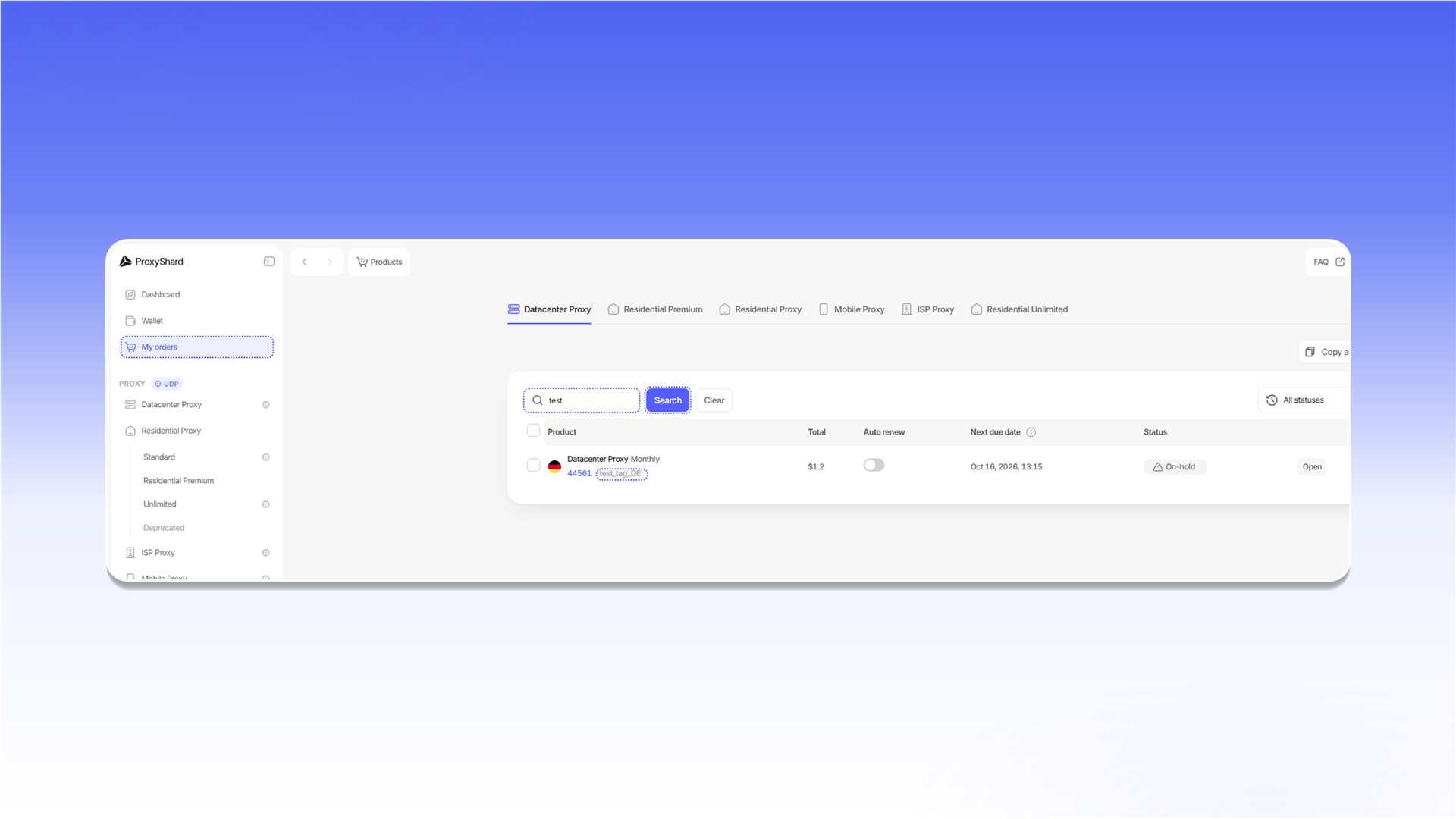Open Standard under Residential Proxy

coord(159,457)
